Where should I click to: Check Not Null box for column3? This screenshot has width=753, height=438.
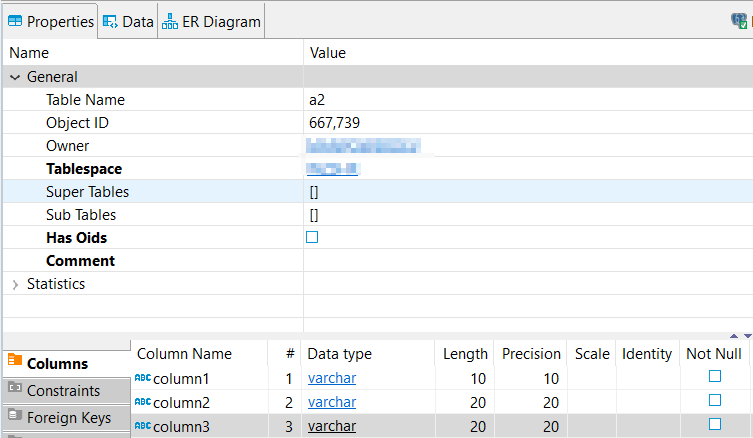point(715,425)
